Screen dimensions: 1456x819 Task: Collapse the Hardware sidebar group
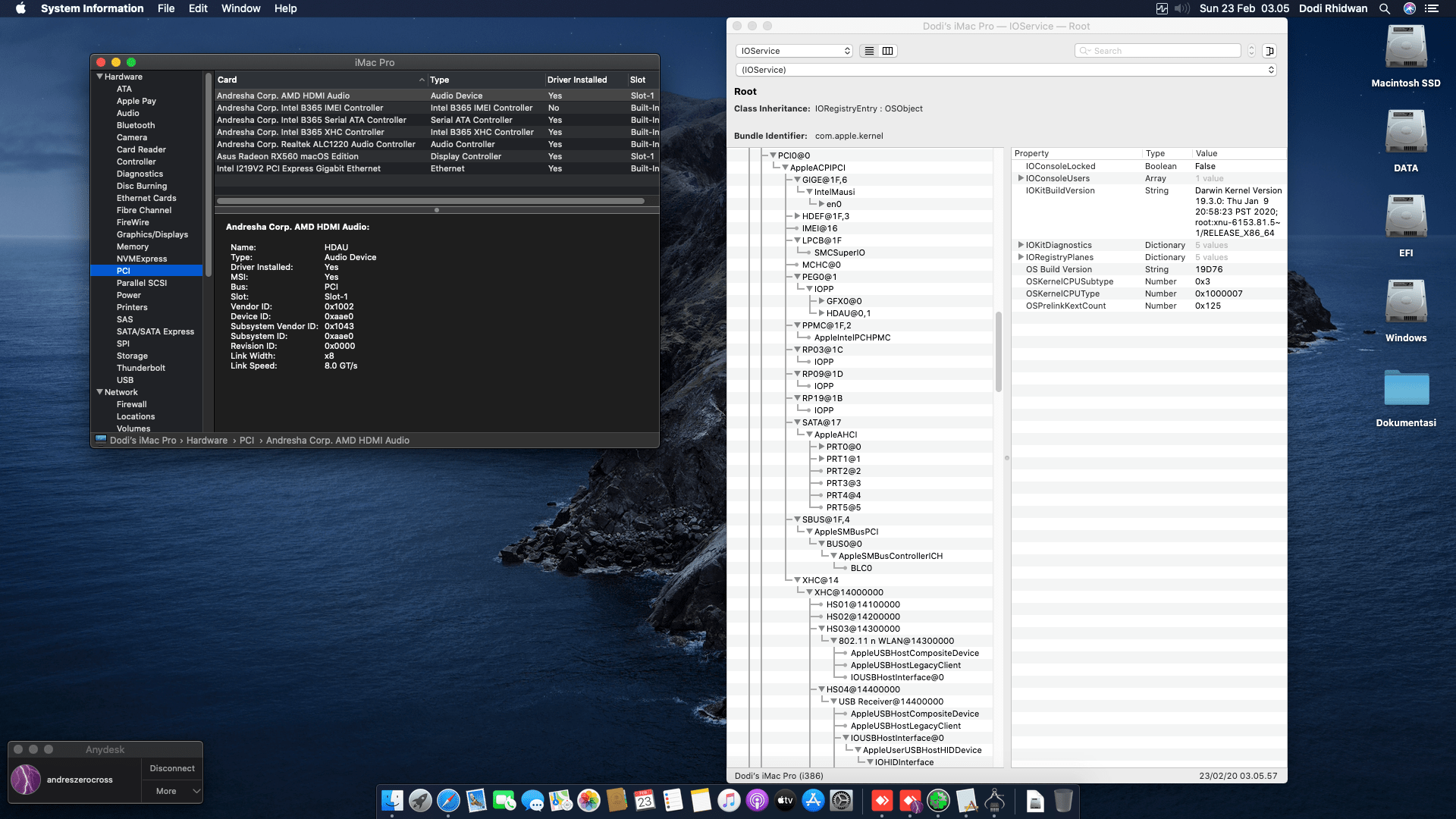pyautogui.click(x=99, y=77)
